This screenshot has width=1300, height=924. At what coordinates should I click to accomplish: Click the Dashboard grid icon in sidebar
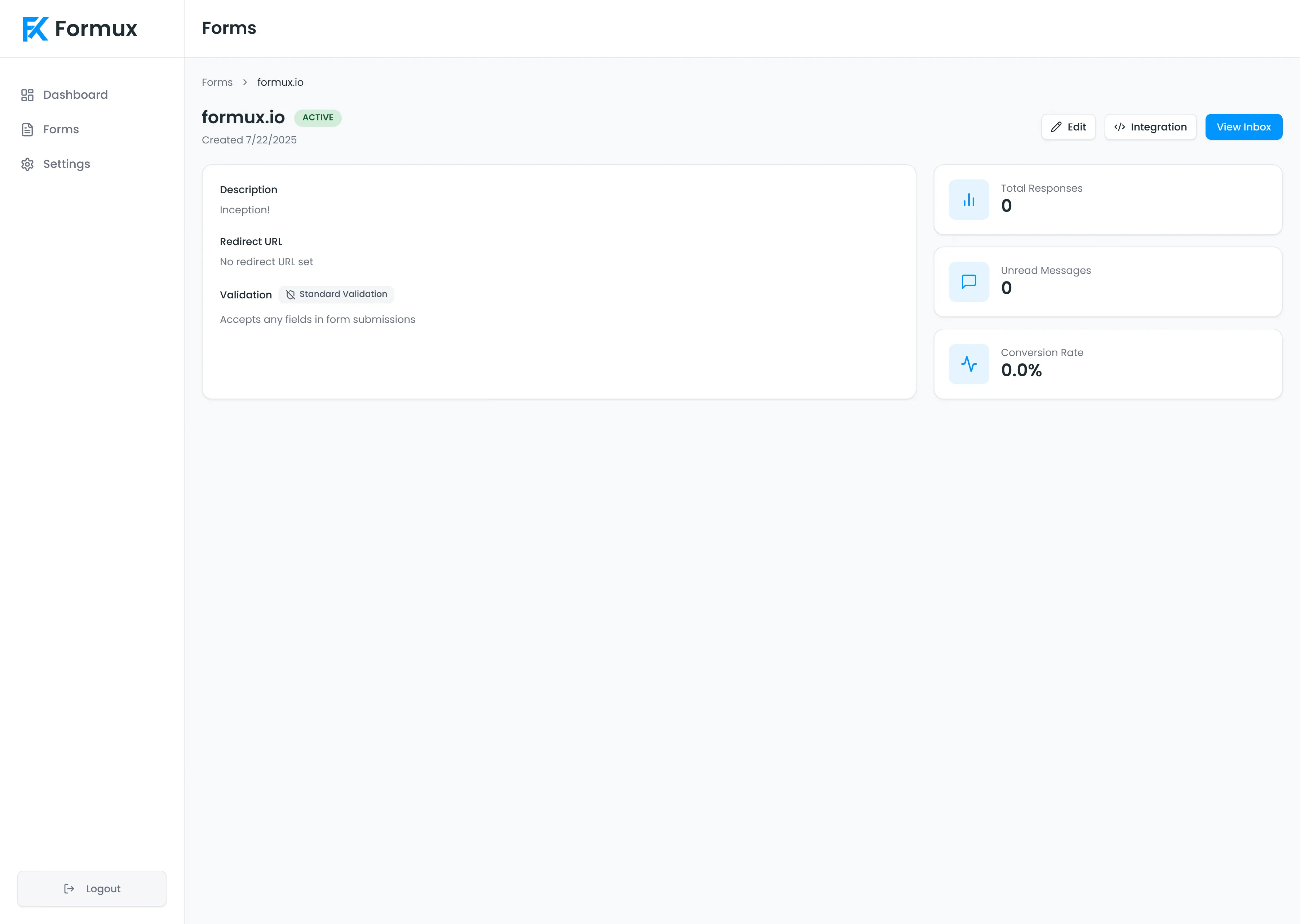pos(27,95)
